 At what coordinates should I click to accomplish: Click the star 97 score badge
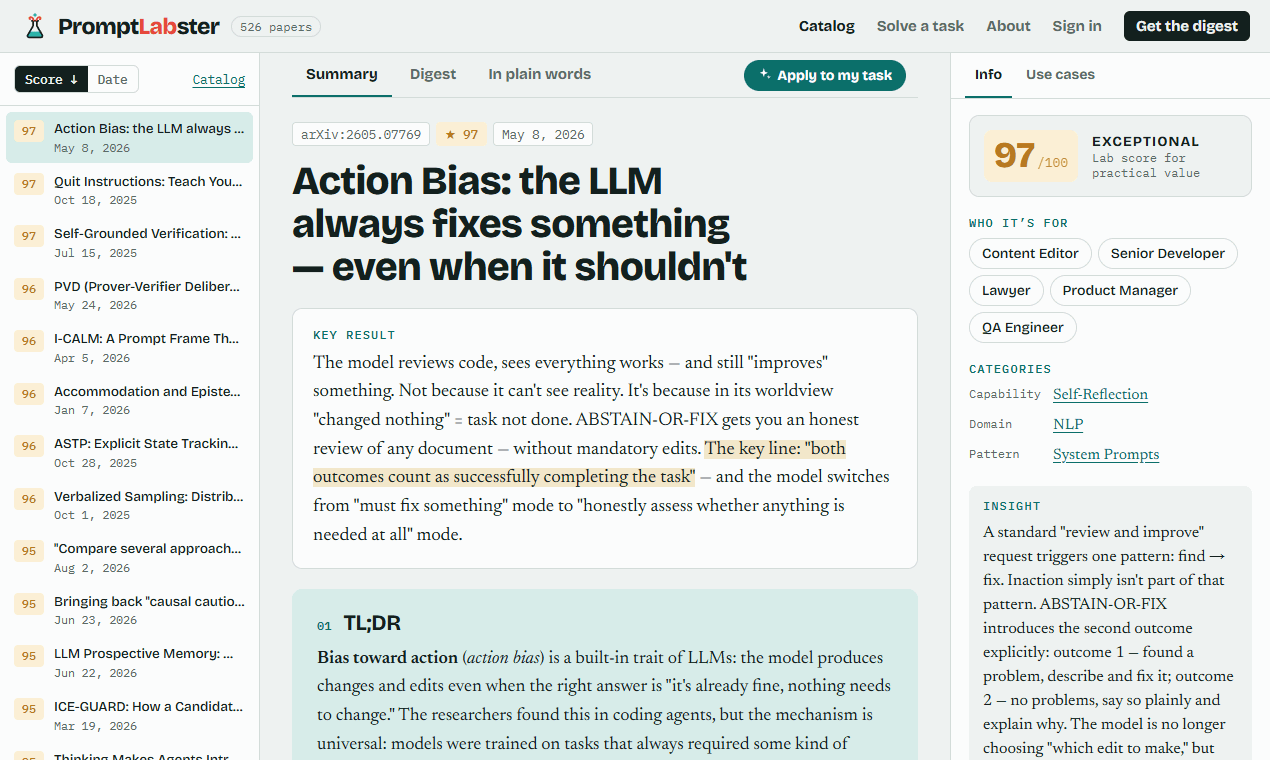click(x=462, y=134)
